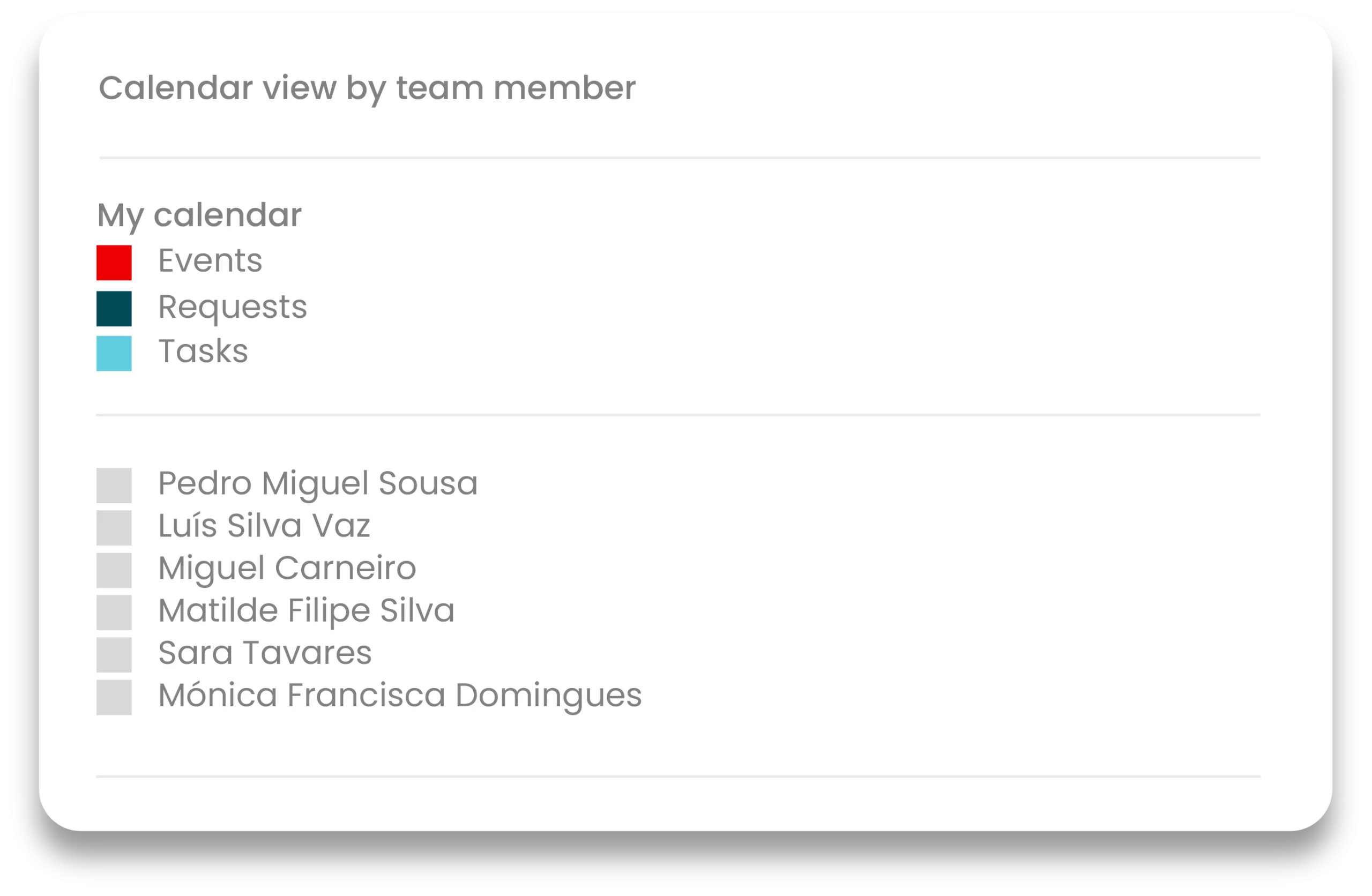Click the name Mónica Francisca Domingues
Screen dimensions: 1372x896
pyautogui.click(x=399, y=696)
